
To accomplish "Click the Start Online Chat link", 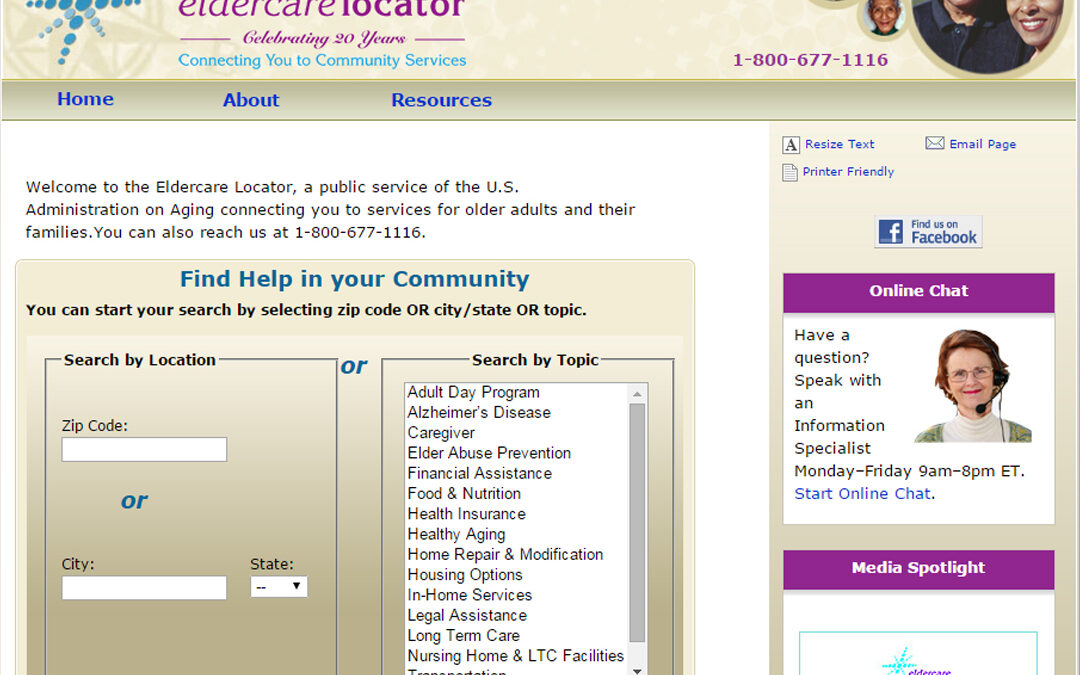I will click(862, 493).
